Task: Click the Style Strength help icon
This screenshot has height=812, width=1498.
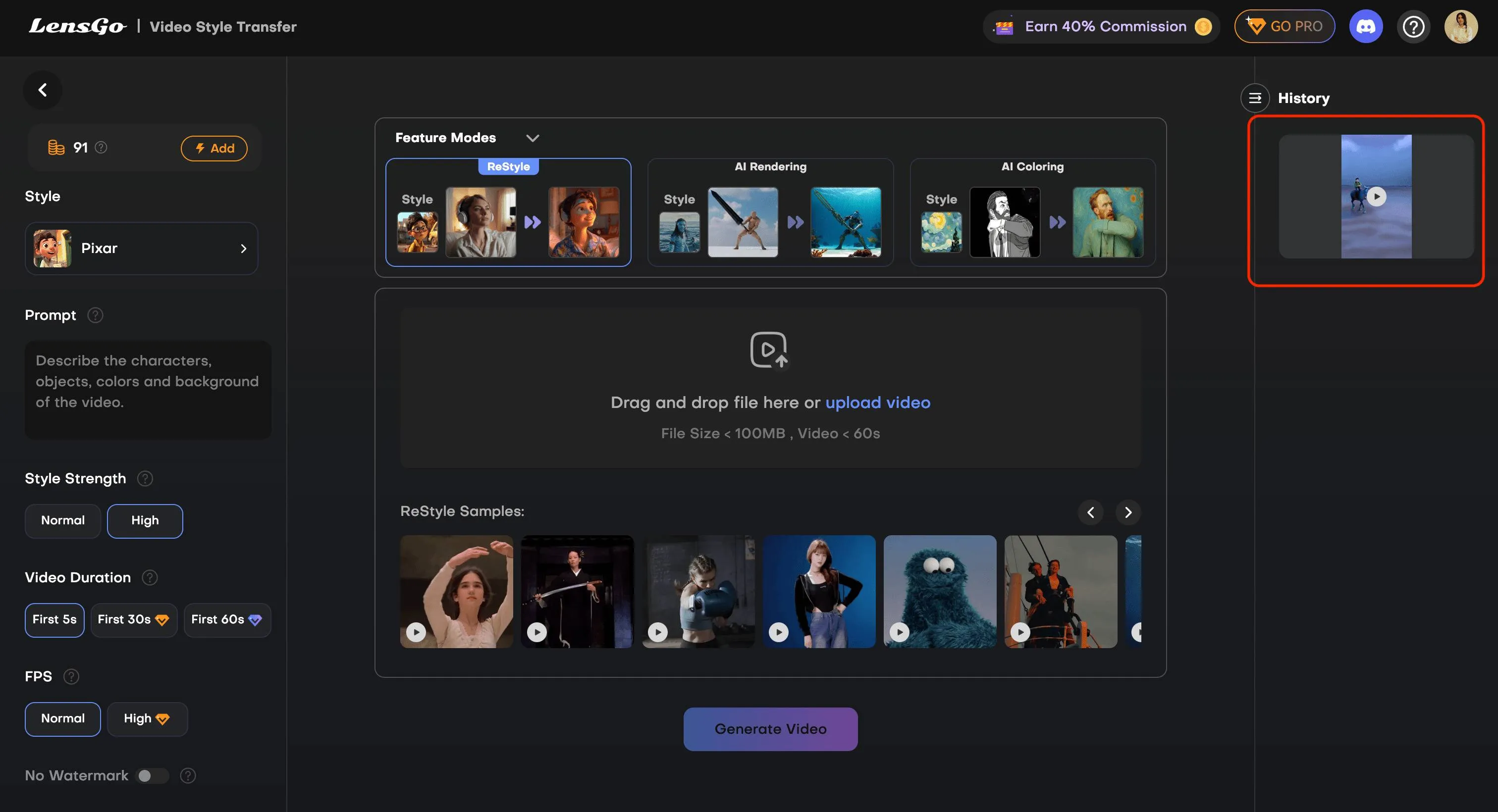Action: (x=145, y=478)
